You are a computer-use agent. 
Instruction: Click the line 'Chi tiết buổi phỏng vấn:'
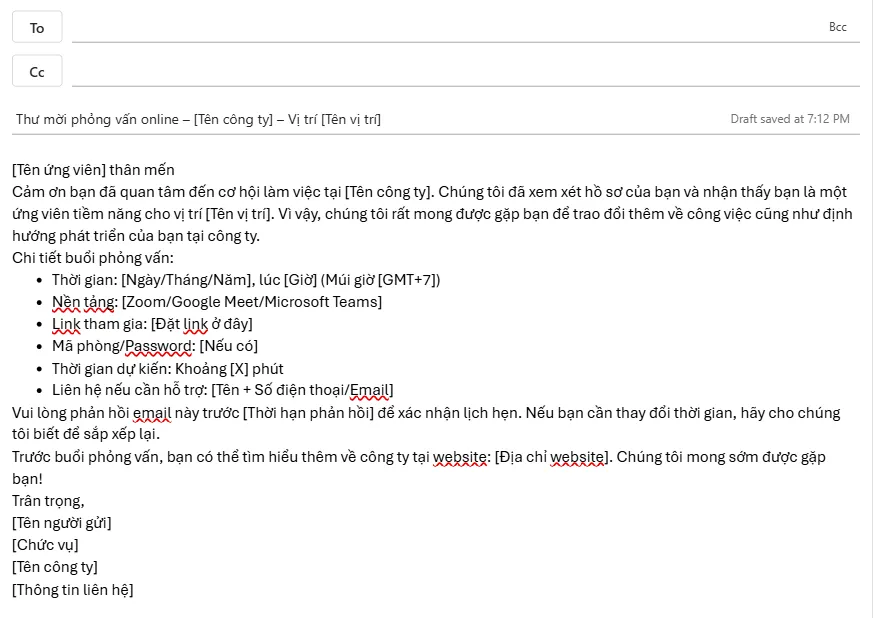pyautogui.click(x=93, y=258)
